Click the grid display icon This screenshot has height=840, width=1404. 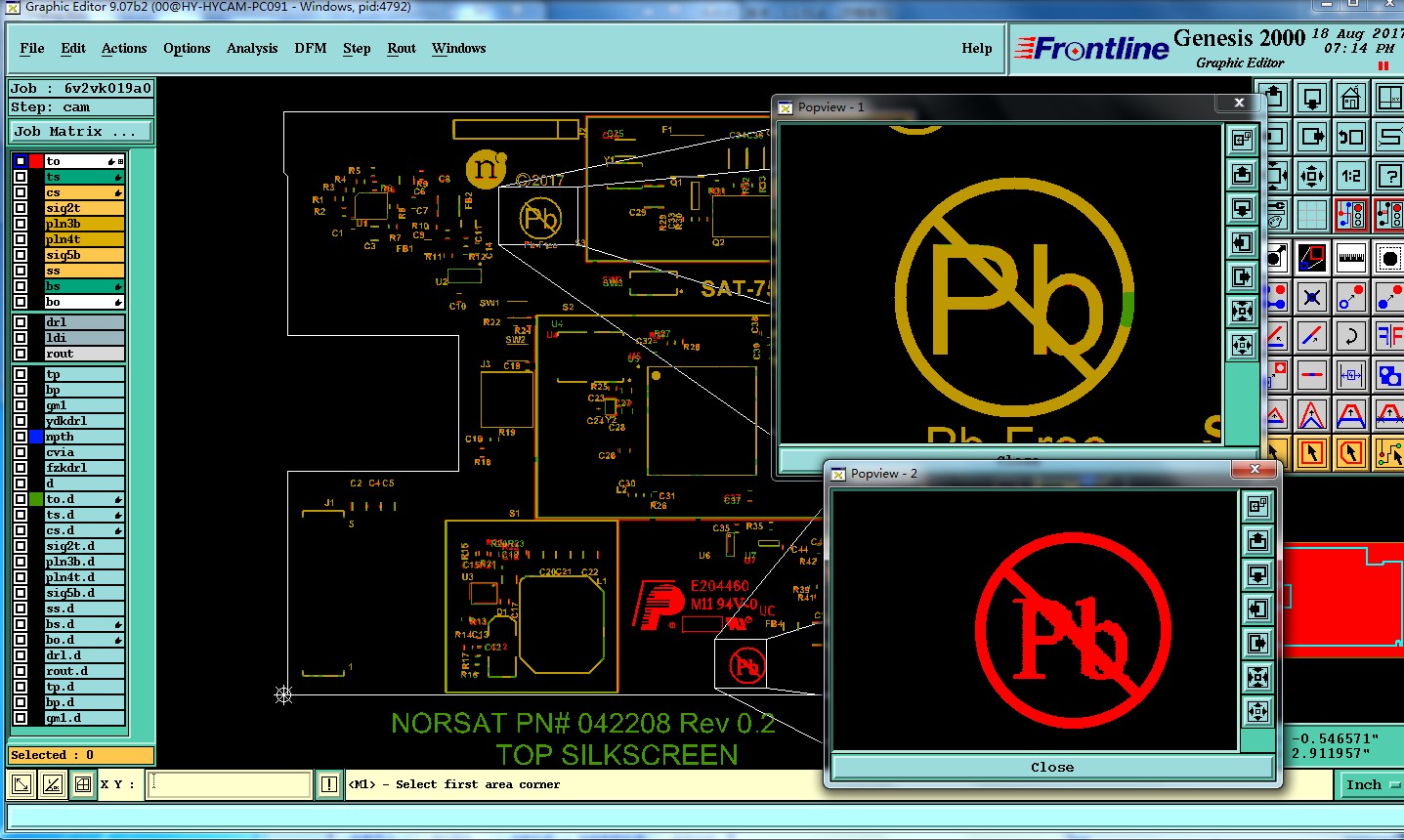[x=1312, y=214]
